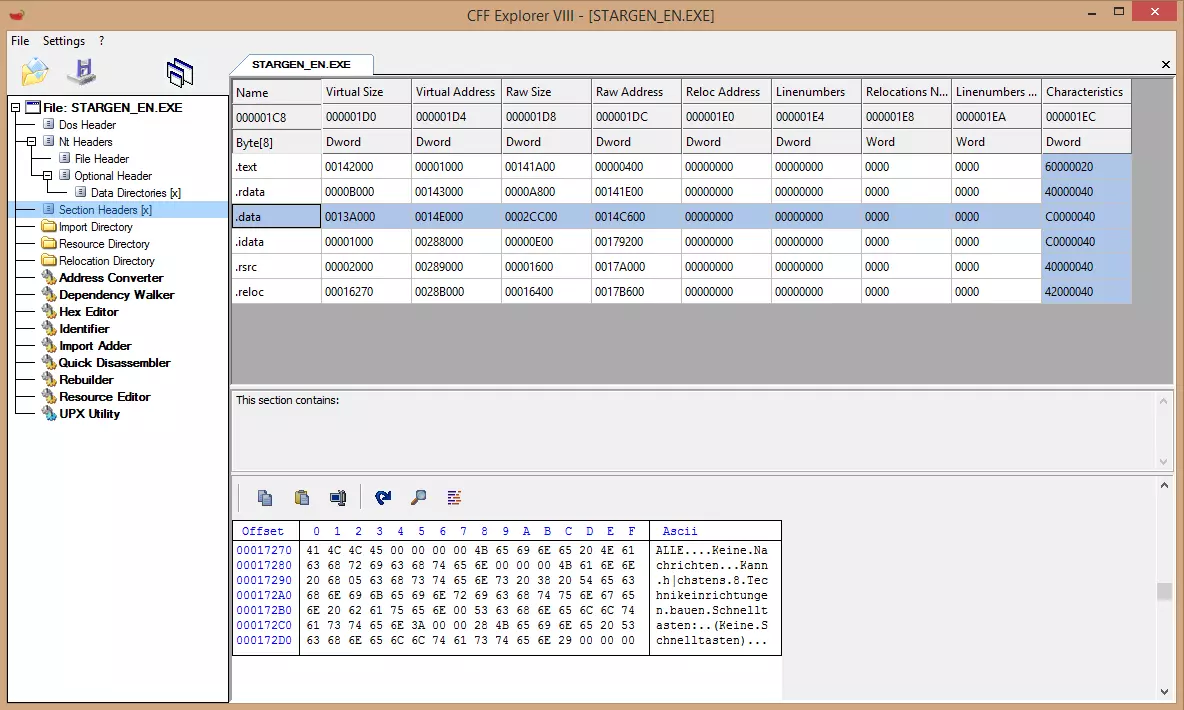Click hex panel scrollbar down arrow
This screenshot has height=710, width=1184.
1164,691
